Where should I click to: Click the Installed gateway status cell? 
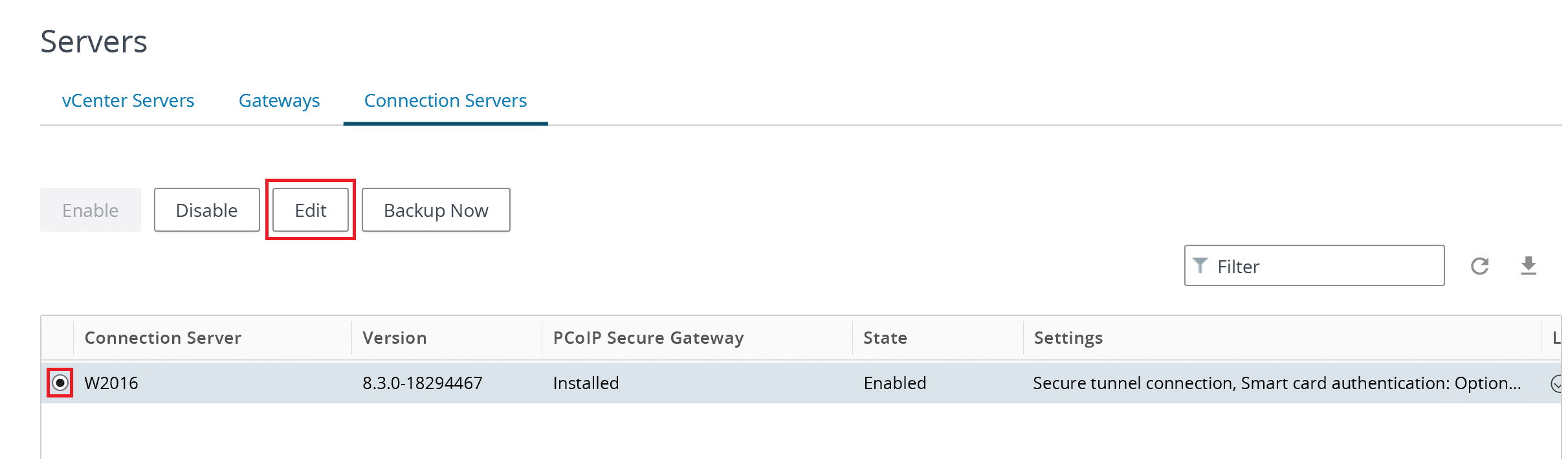[x=586, y=383]
